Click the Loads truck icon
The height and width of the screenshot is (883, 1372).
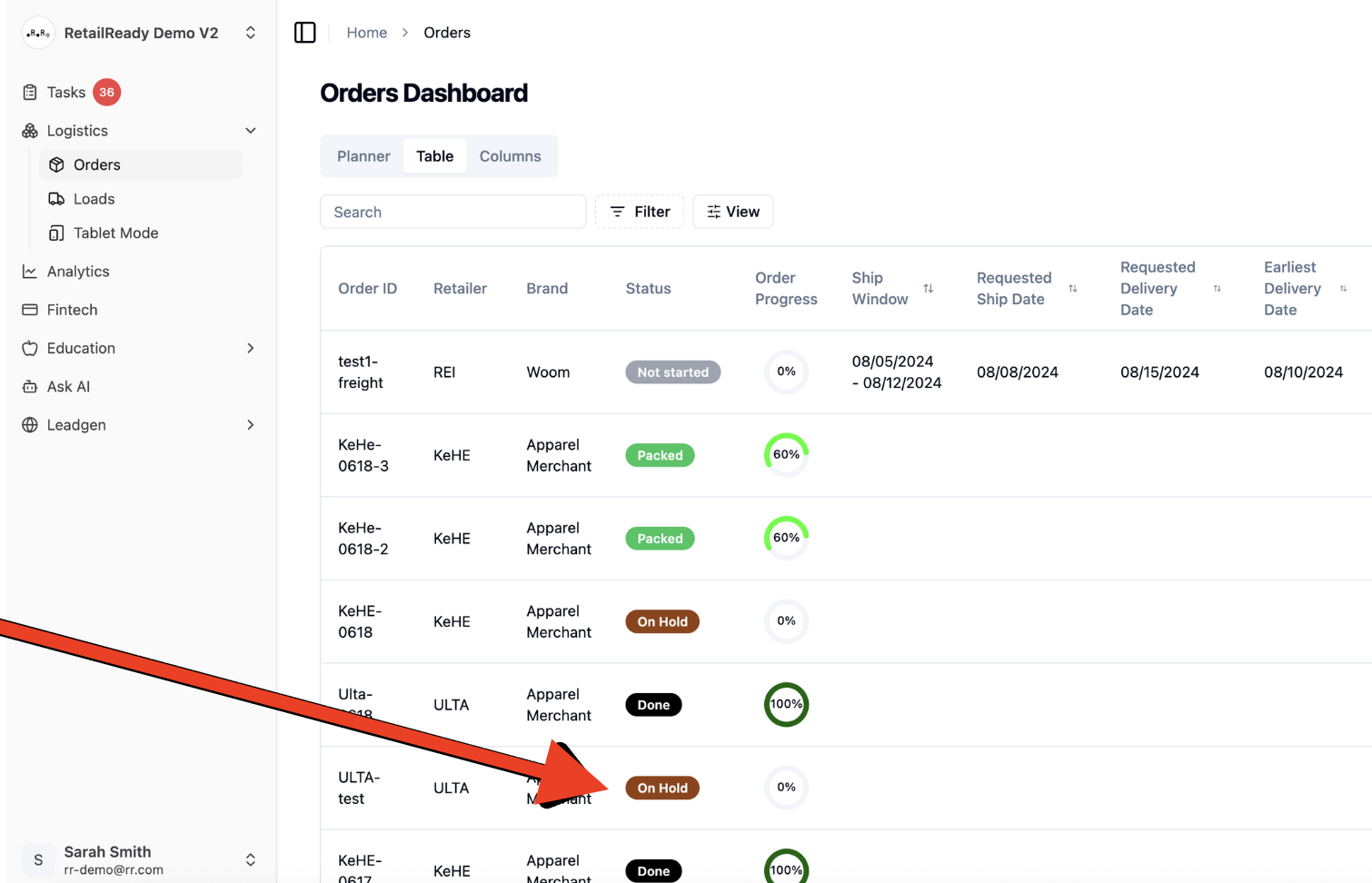point(56,199)
